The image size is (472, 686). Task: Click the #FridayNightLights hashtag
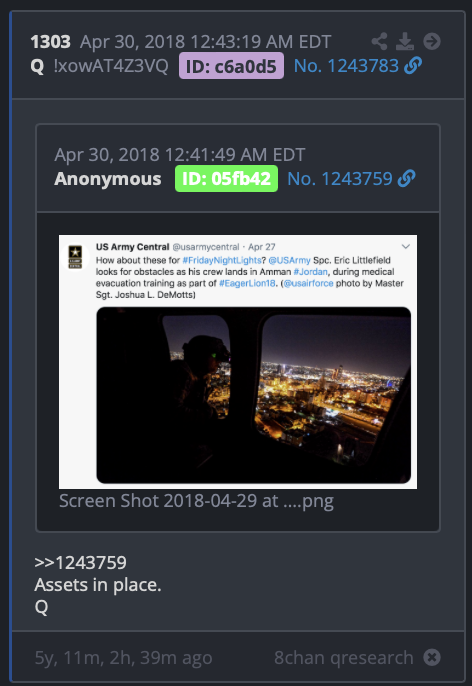[222, 260]
